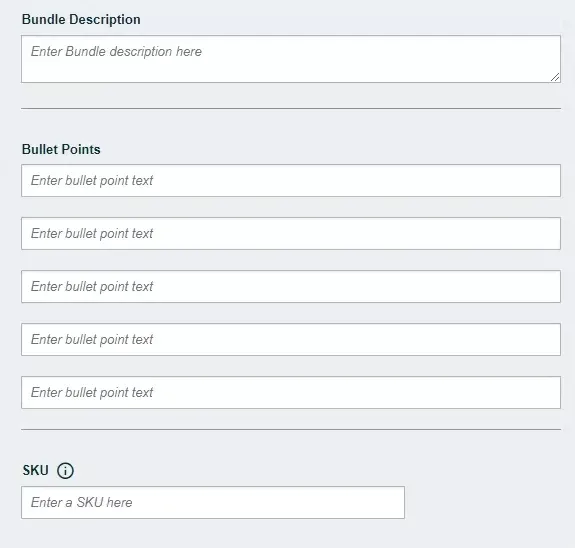Click the divider line above SKU section

point(291,429)
